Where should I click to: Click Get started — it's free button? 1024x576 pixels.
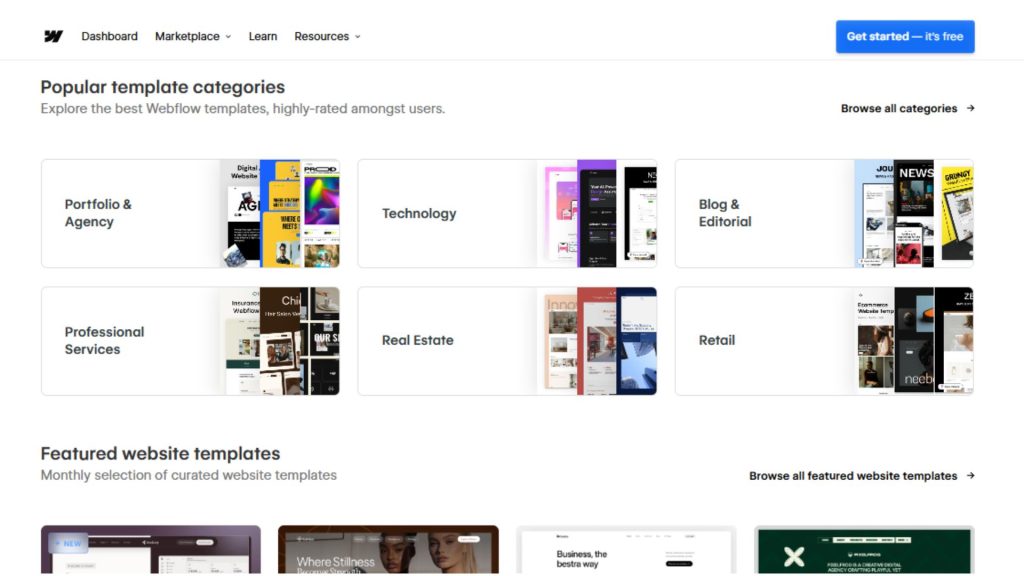click(904, 37)
